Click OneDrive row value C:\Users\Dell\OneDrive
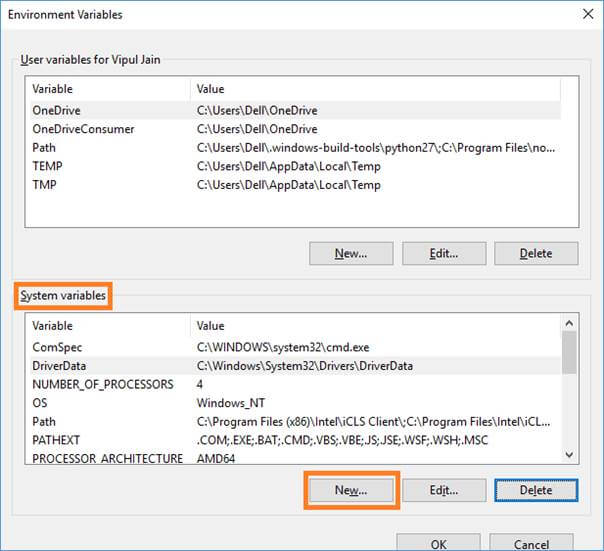Image resolution: width=604 pixels, height=551 pixels. click(257, 111)
